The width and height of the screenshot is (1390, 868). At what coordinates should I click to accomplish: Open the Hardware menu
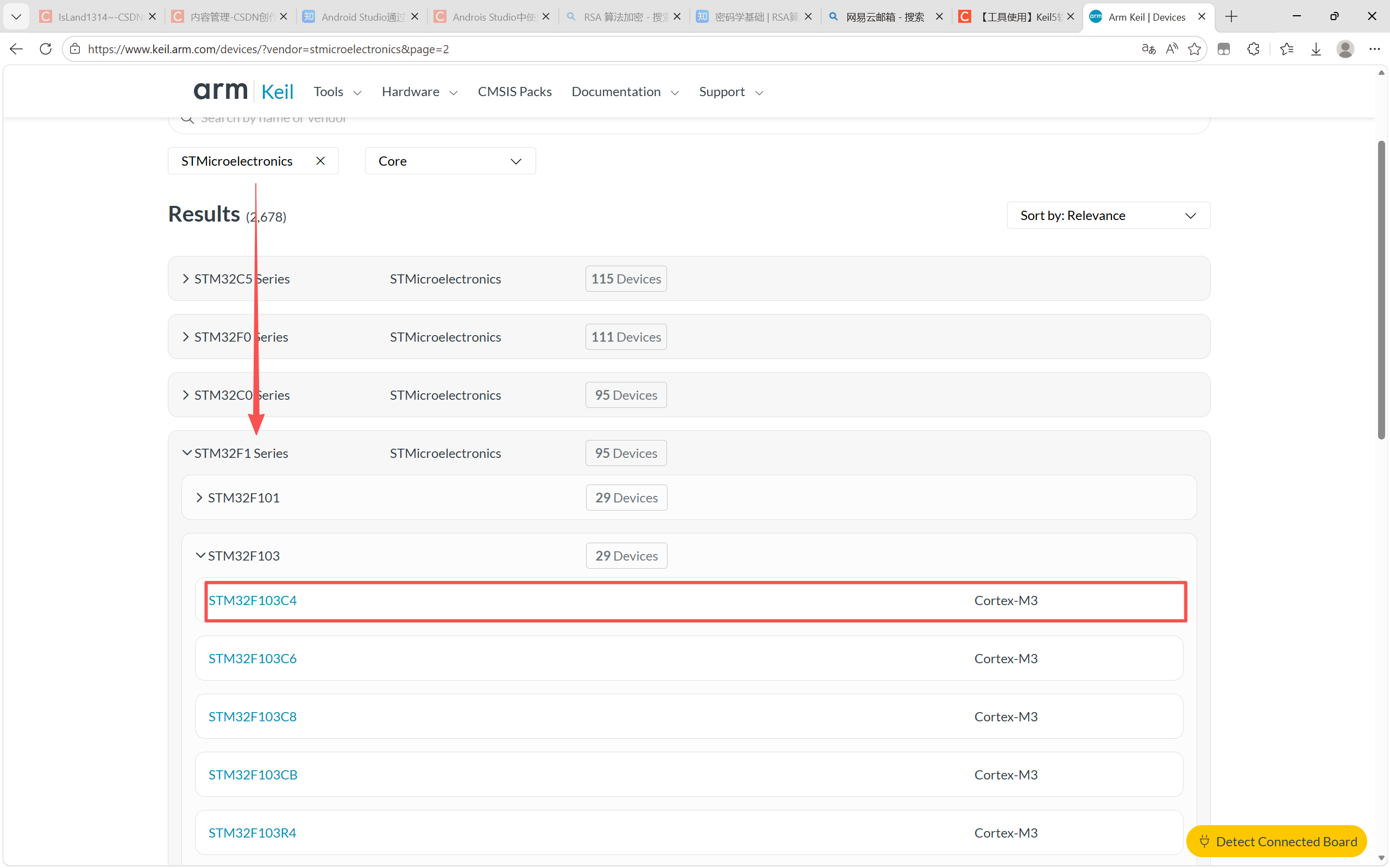pyautogui.click(x=419, y=92)
